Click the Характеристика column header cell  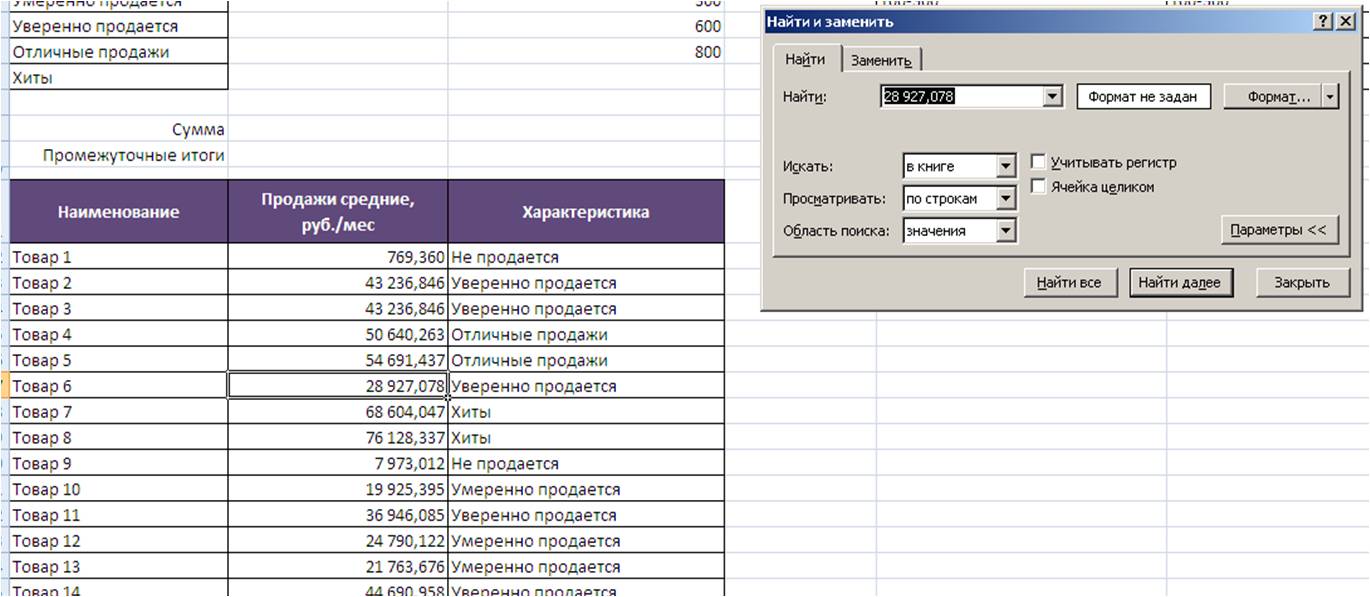585,212
